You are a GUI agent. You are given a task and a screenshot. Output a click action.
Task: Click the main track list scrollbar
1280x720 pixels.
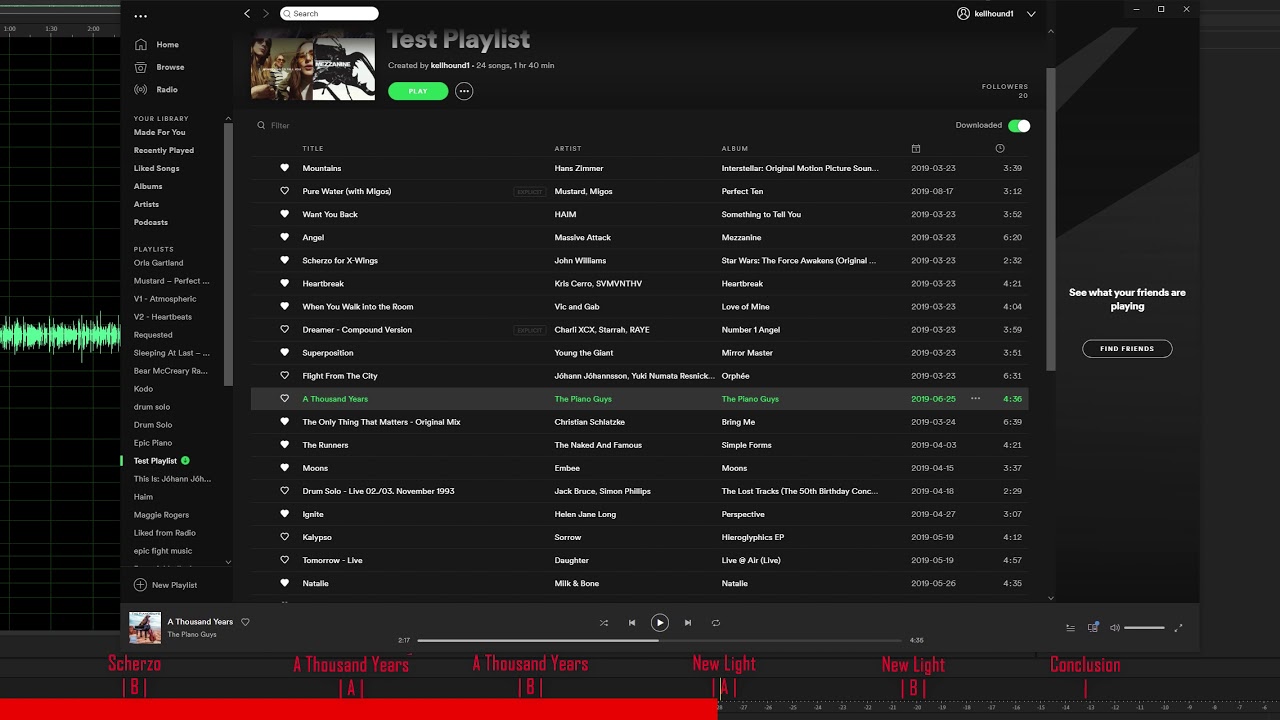click(x=1050, y=220)
